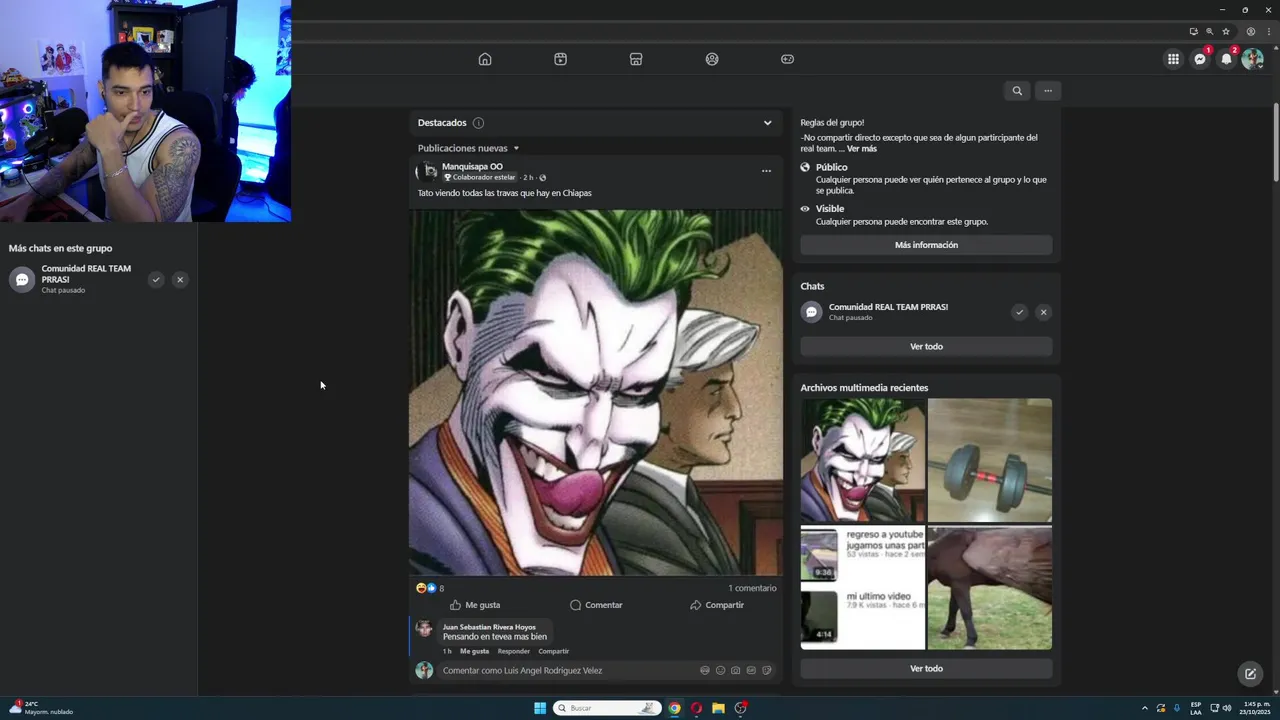Accept right panel chat with checkmark
Viewport: 1280px width, 720px height.
[x=1019, y=312]
